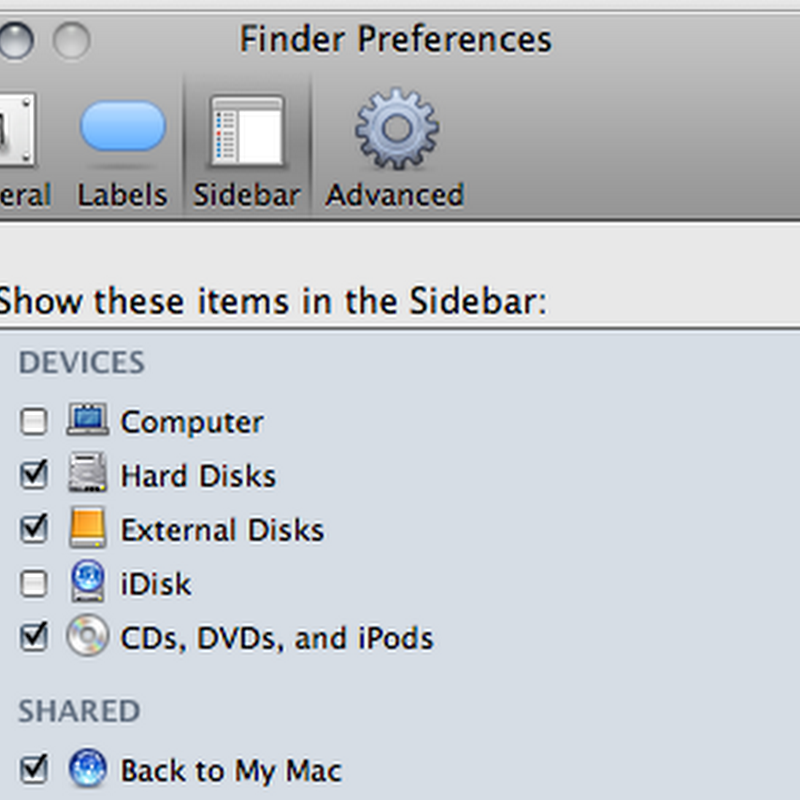Open the Advanced gear icon pane

[396, 130]
